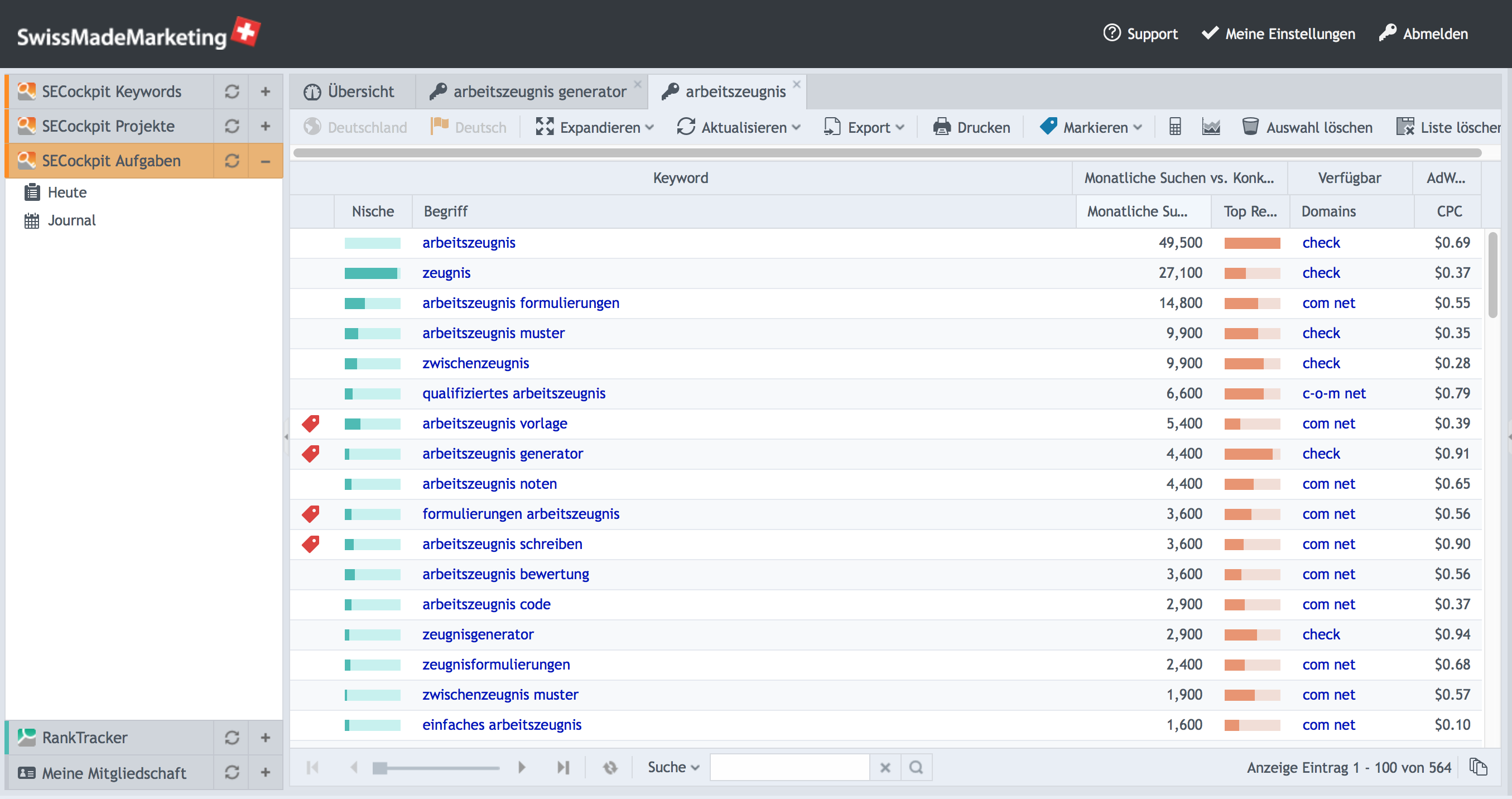The image size is (1512, 799).
Task: Click the Auswahl löschen bucket icon
Action: pos(1250,127)
